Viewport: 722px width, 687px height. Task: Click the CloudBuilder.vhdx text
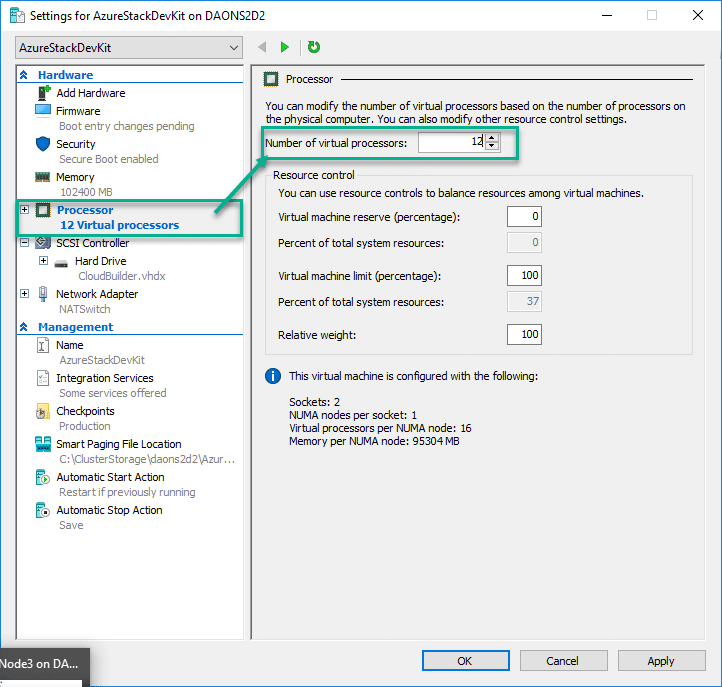click(x=122, y=276)
